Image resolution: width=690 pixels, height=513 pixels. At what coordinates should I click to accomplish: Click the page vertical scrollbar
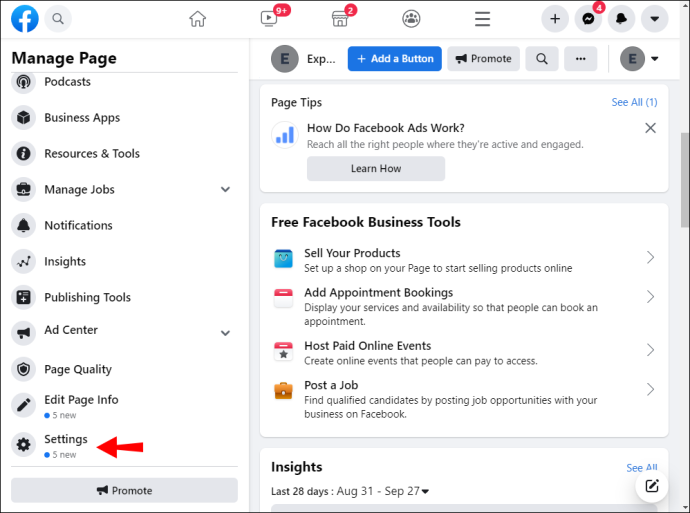pyautogui.click(x=685, y=180)
